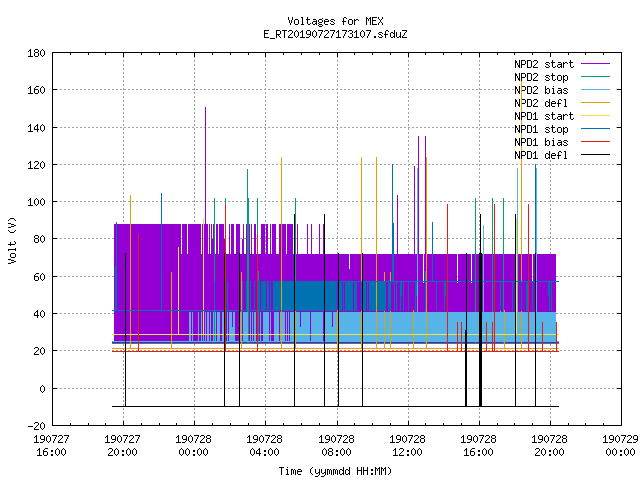Click the 'Volt (V)' y-axis label
The height and width of the screenshot is (480, 640).
pyautogui.click(x=12, y=240)
